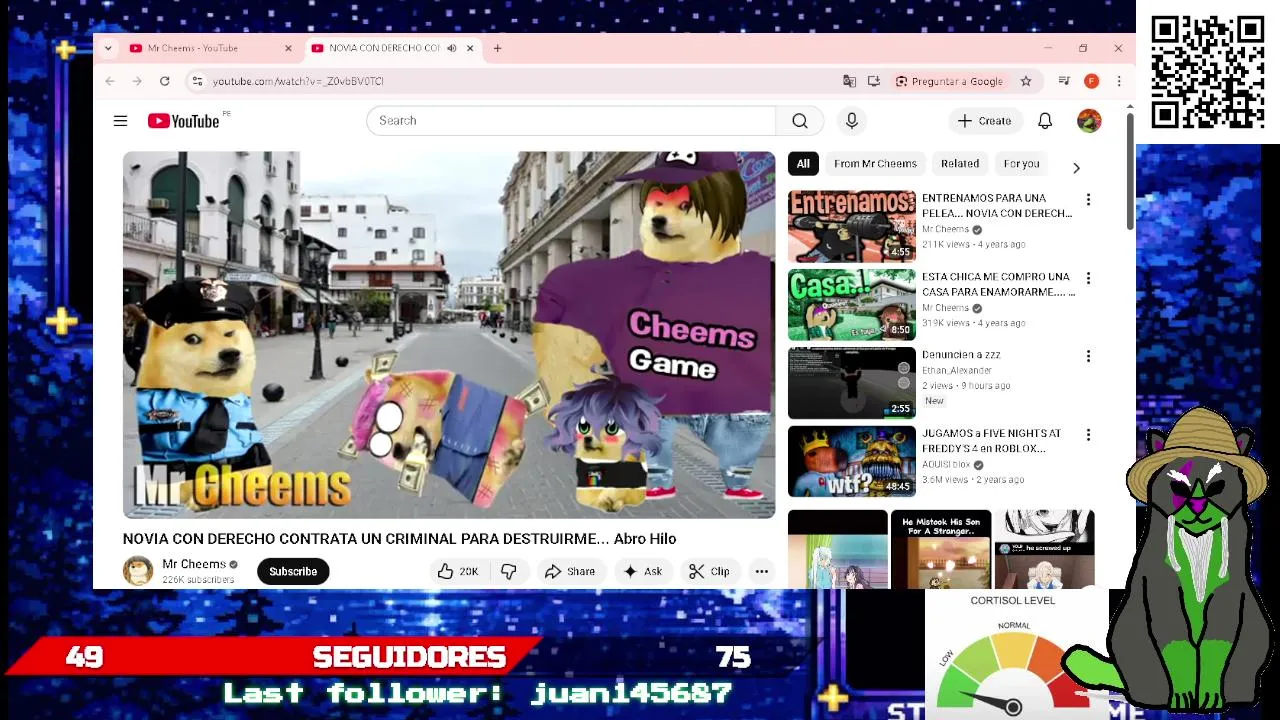Open the YouTube account avatar menu
The height and width of the screenshot is (720, 1280).
pyautogui.click(x=1089, y=121)
